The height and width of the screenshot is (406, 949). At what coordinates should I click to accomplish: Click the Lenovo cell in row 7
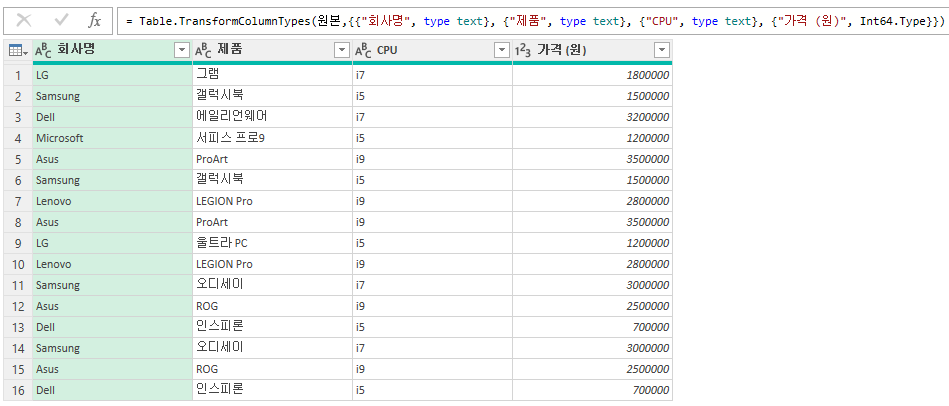pos(113,201)
